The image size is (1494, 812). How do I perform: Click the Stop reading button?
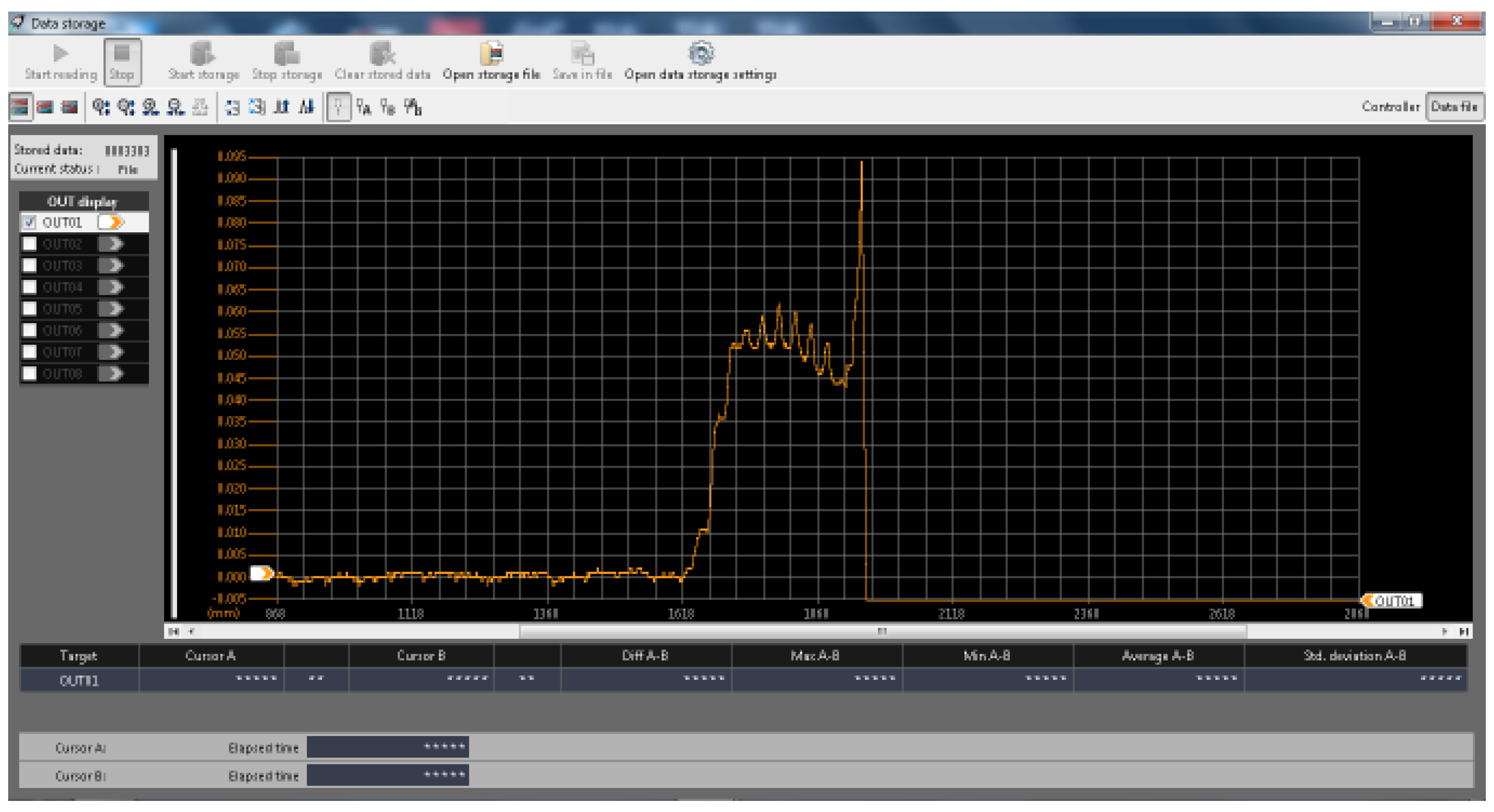click(x=122, y=62)
